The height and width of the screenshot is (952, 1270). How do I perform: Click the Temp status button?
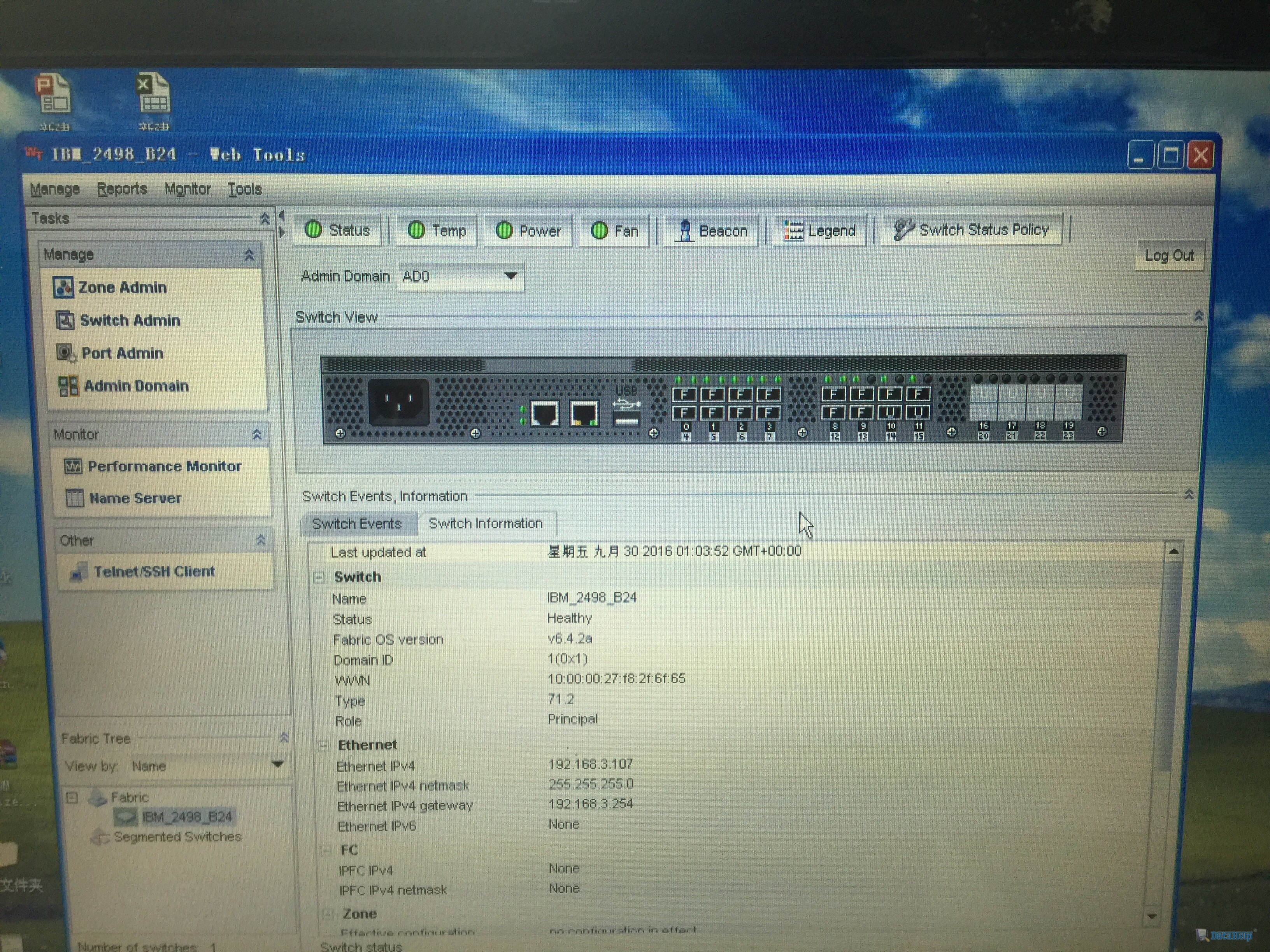437,231
